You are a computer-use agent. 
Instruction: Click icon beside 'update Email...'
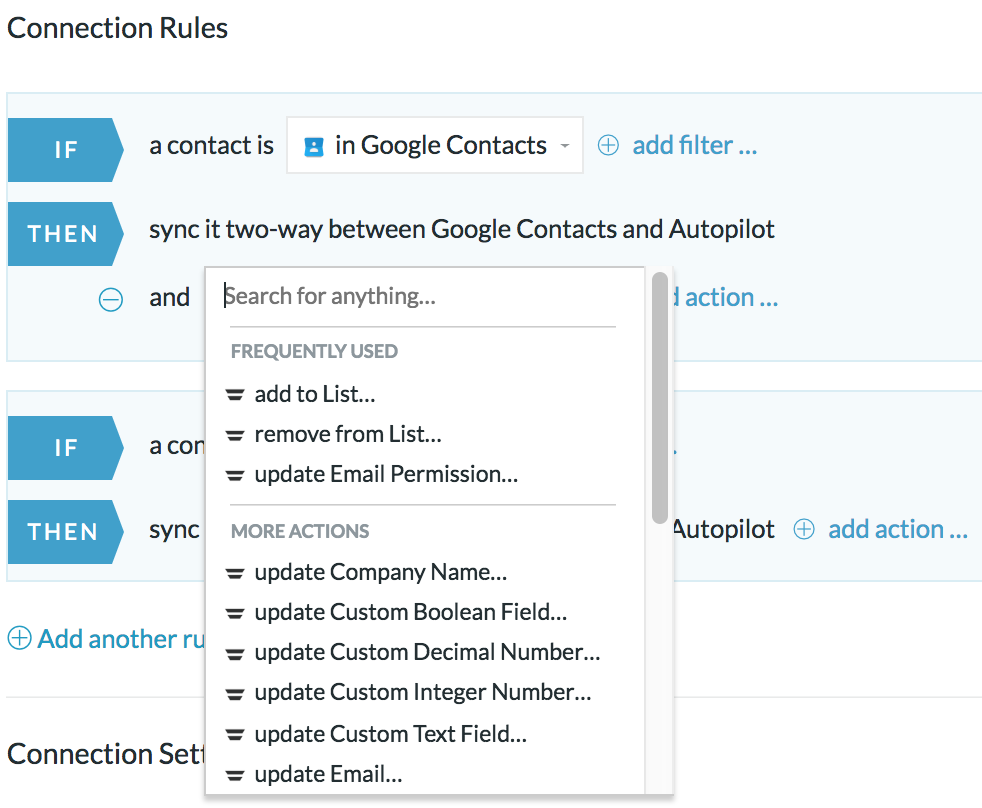235,776
